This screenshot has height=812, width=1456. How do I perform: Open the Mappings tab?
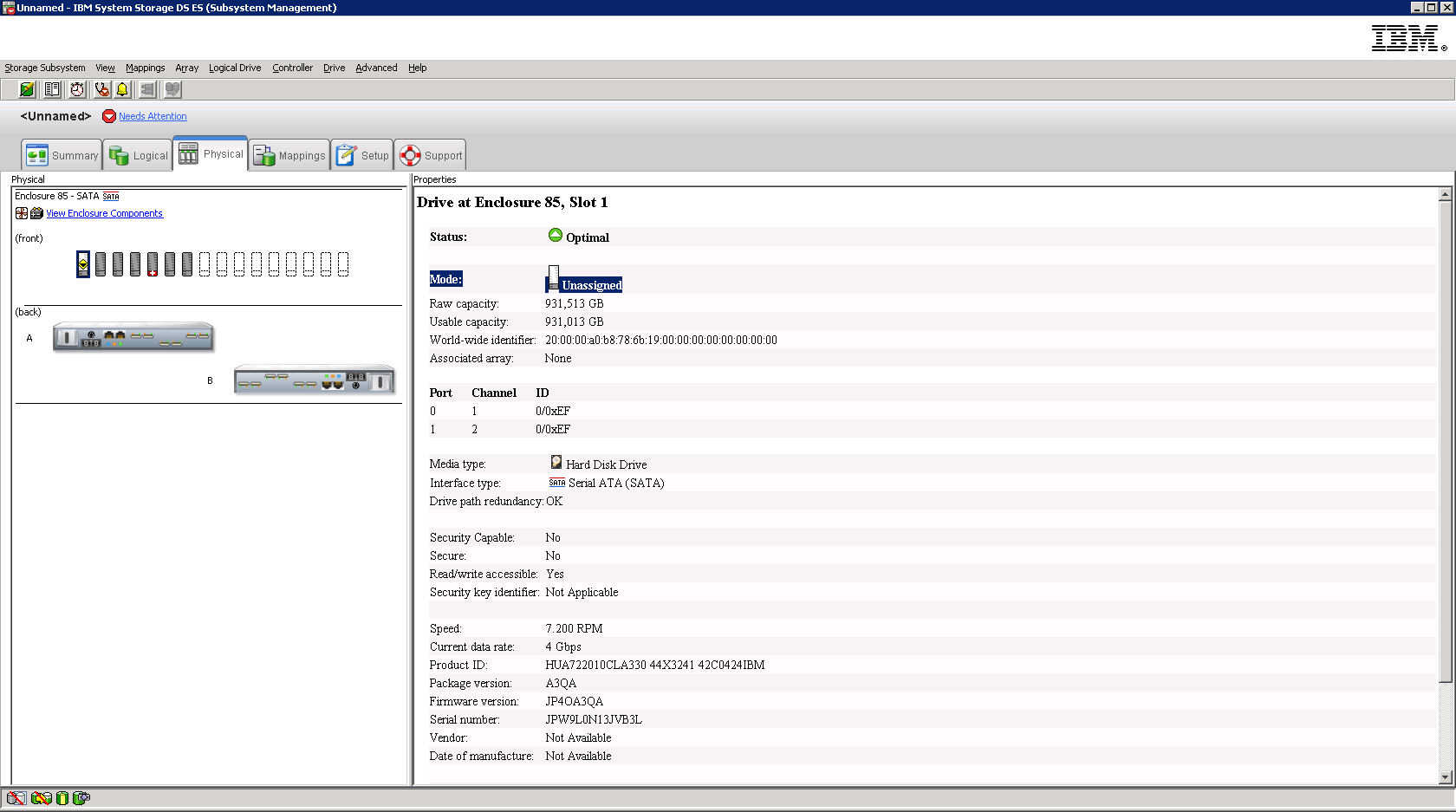coord(289,155)
